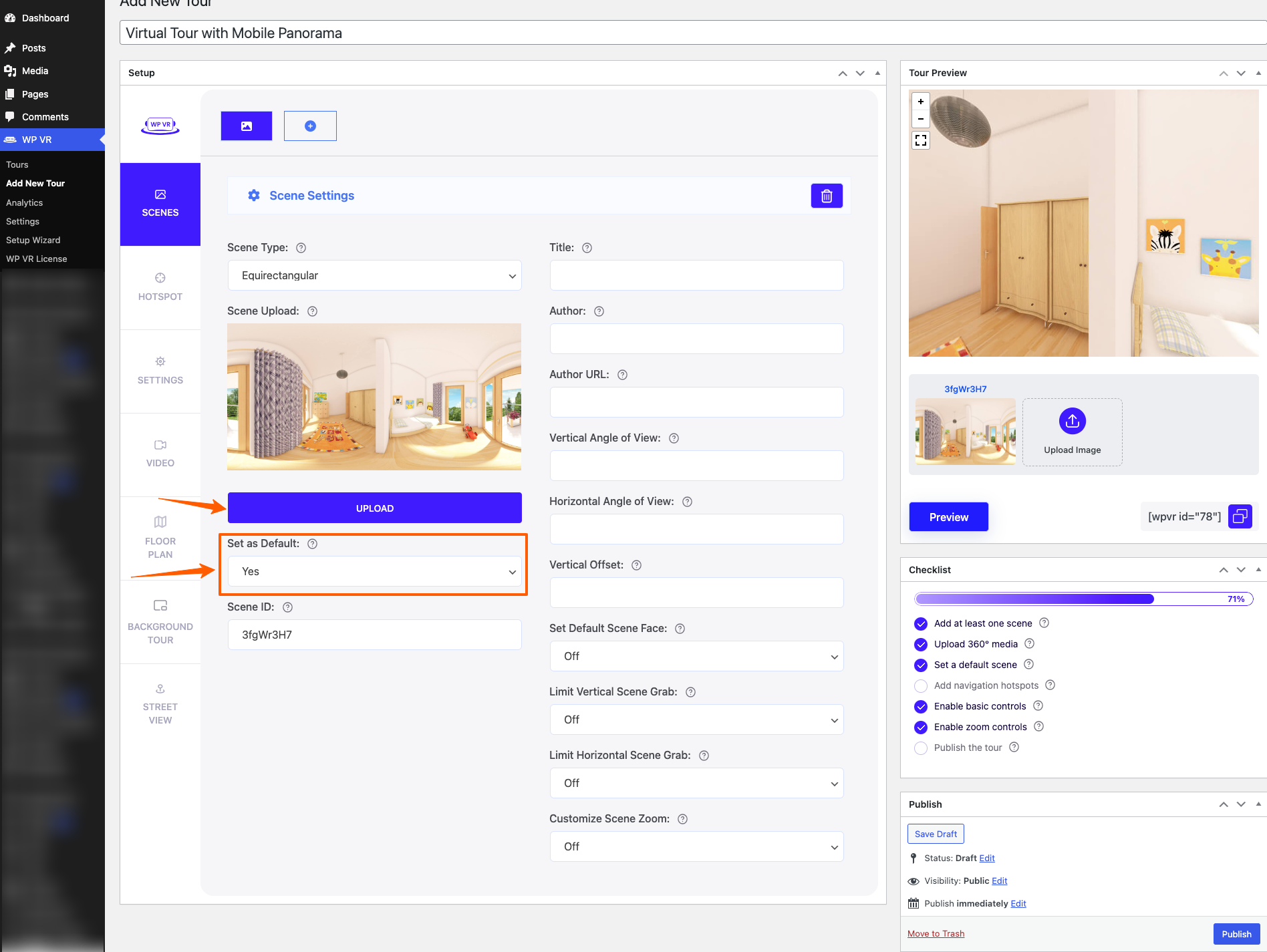Expand Limit Vertical Scene Grab dropdown

(x=696, y=720)
